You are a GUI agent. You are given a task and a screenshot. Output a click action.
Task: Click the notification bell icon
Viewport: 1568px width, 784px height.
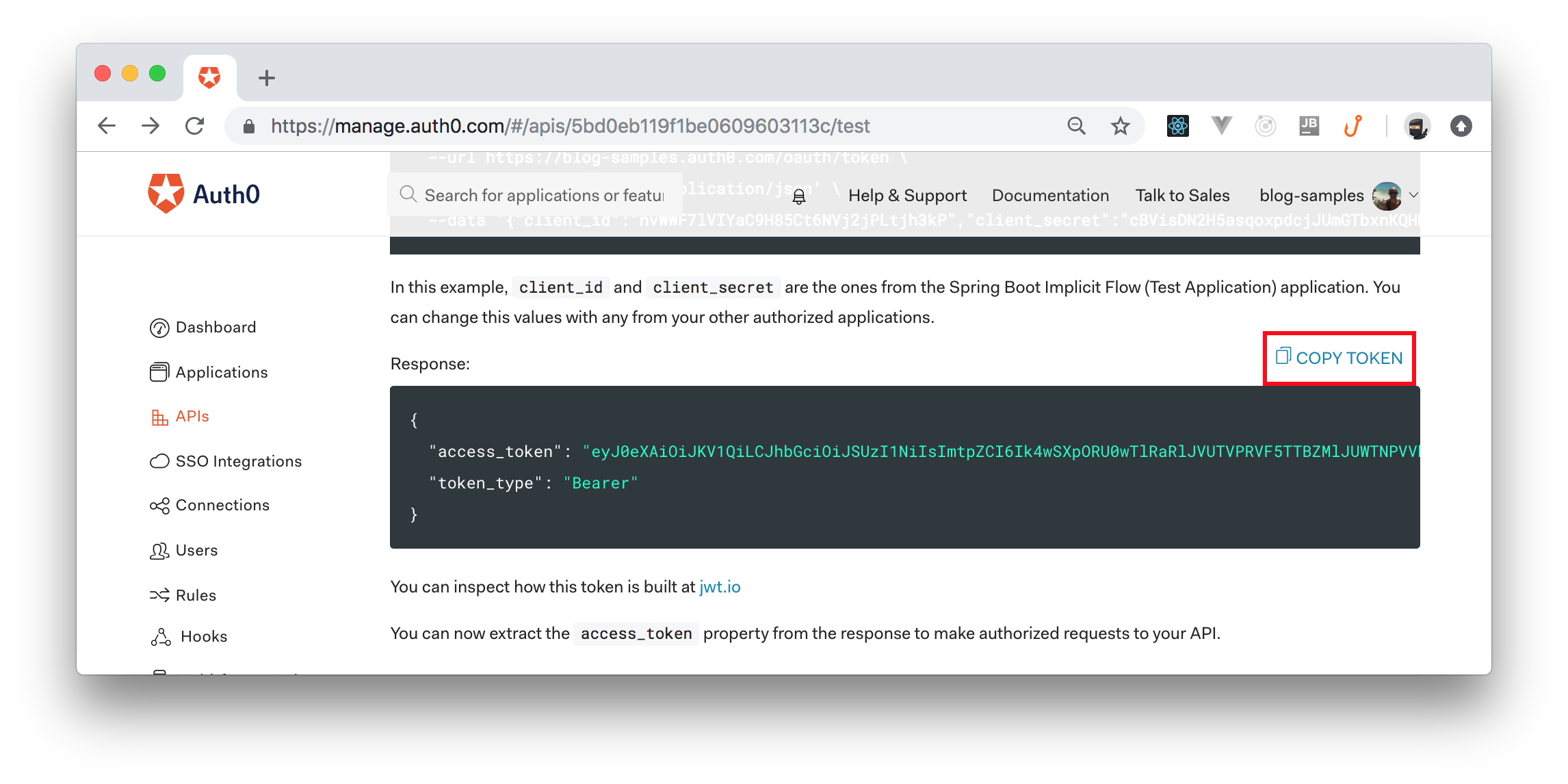coord(799,196)
